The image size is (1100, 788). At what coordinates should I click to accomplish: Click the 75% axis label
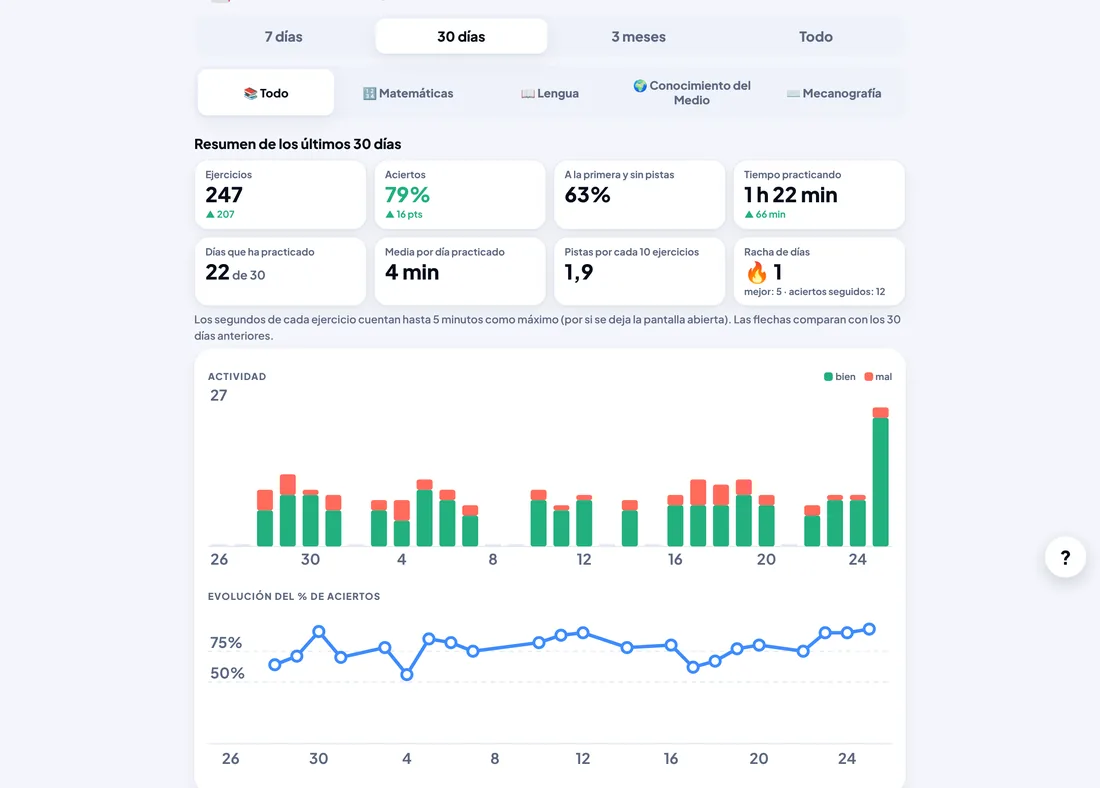pyautogui.click(x=226, y=643)
